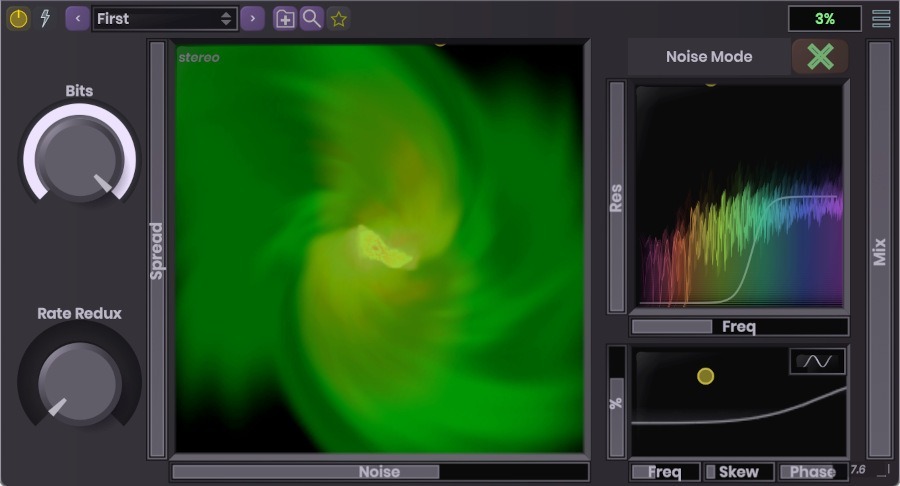This screenshot has height=486, width=900.
Task: Go to the next preset
Action: point(252,18)
